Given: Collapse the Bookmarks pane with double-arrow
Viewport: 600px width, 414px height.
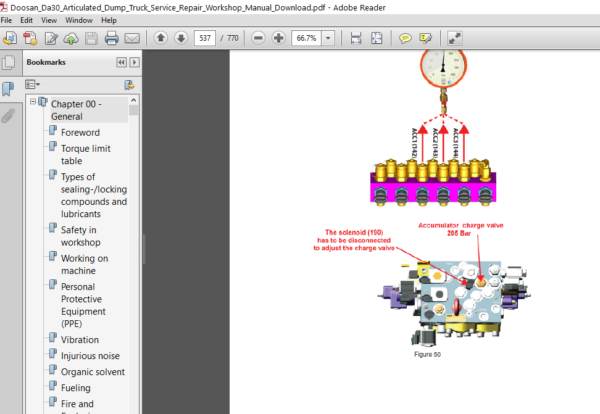Looking at the screenshot, I should pyautogui.click(x=121, y=62).
